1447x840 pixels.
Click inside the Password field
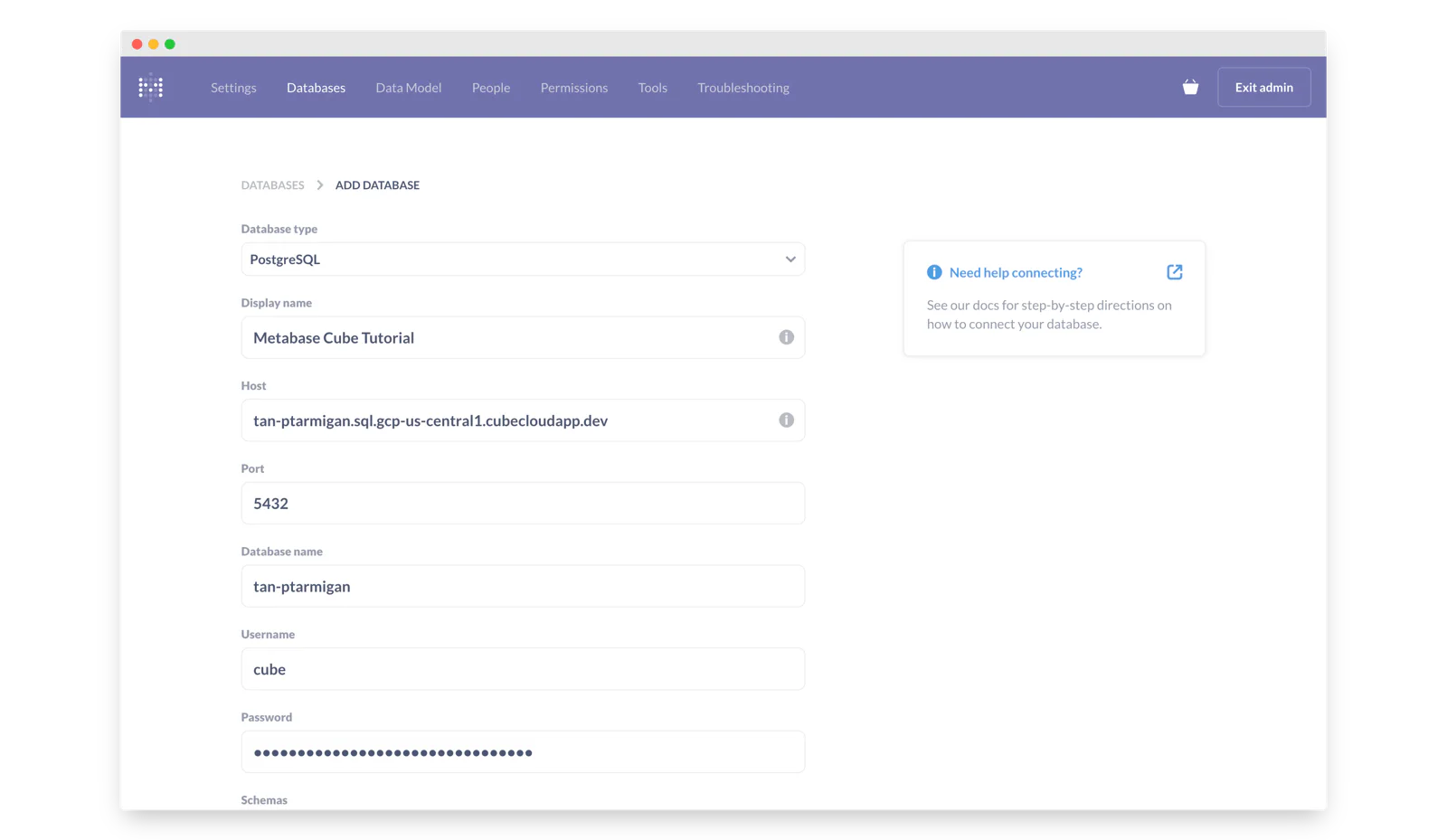tap(523, 752)
